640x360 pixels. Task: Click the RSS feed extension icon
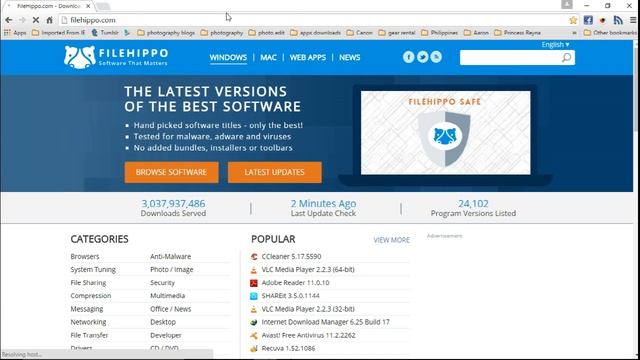tap(618, 20)
